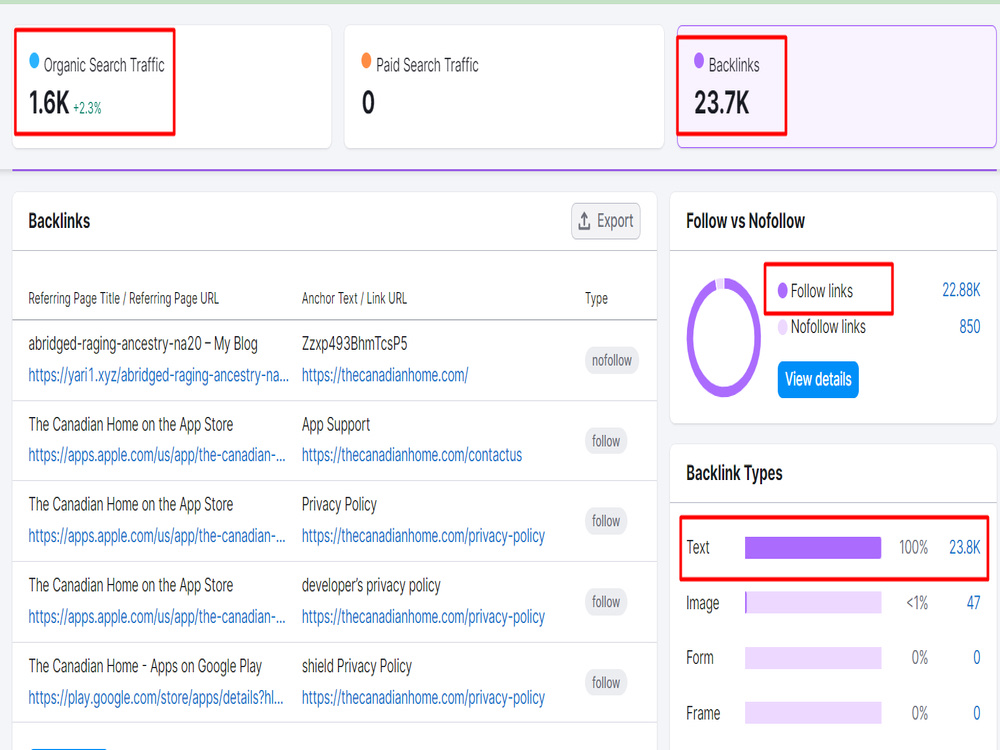Open the 47 Image backlinks count

pyautogui.click(x=973, y=603)
